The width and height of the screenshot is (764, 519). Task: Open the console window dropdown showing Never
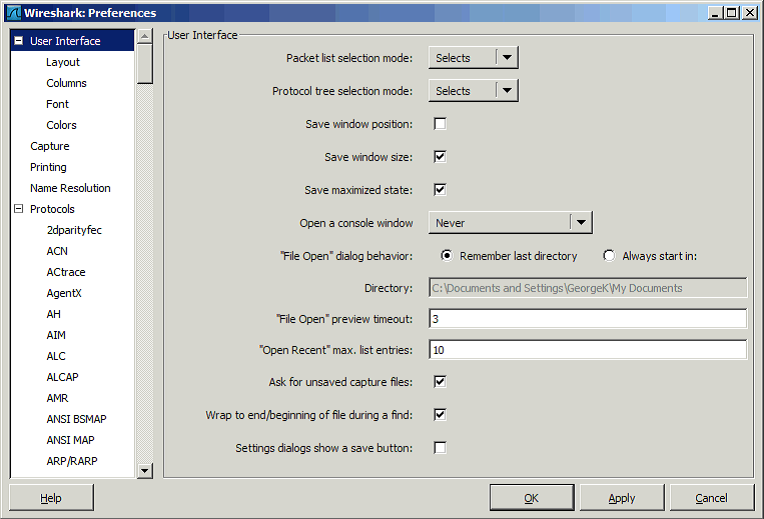pyautogui.click(x=510, y=223)
